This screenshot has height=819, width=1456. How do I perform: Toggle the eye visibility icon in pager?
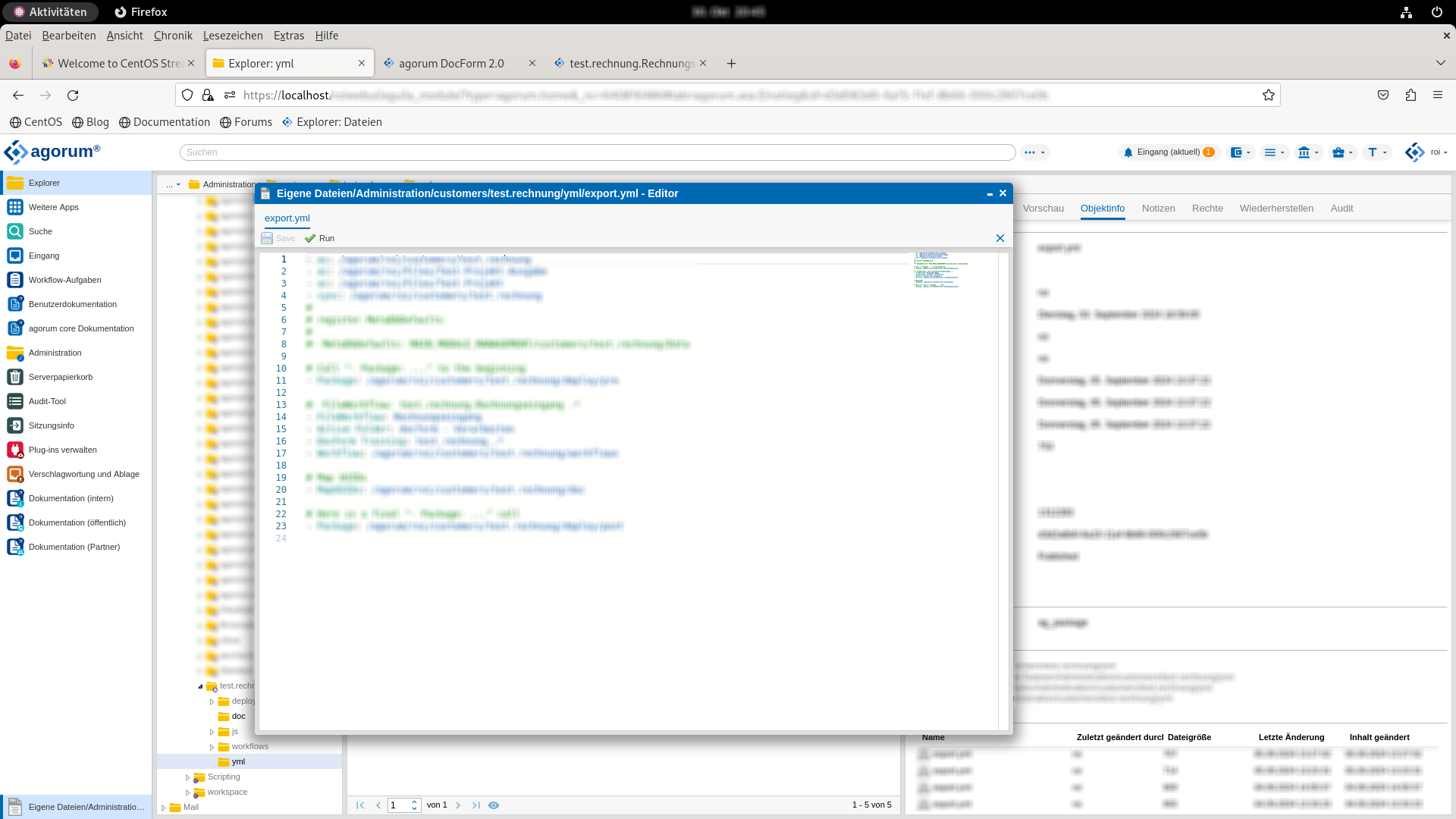point(494,805)
